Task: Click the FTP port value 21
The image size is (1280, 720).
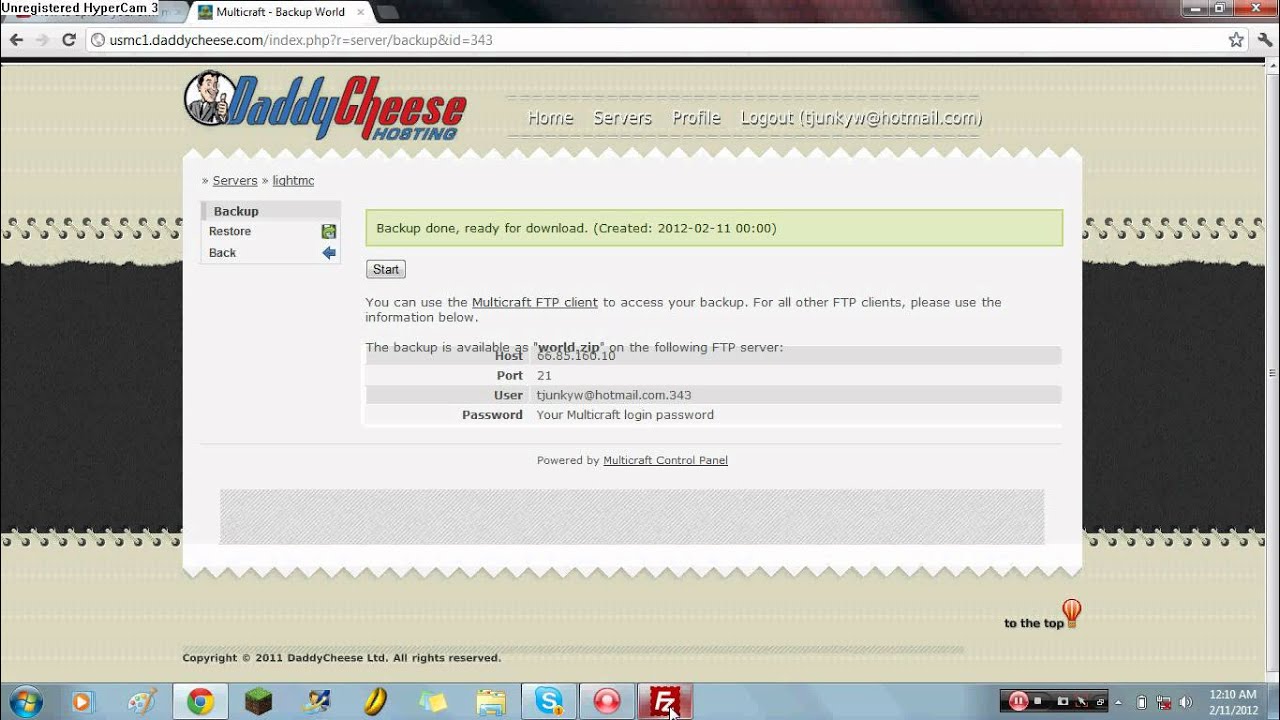Action: tap(544, 376)
